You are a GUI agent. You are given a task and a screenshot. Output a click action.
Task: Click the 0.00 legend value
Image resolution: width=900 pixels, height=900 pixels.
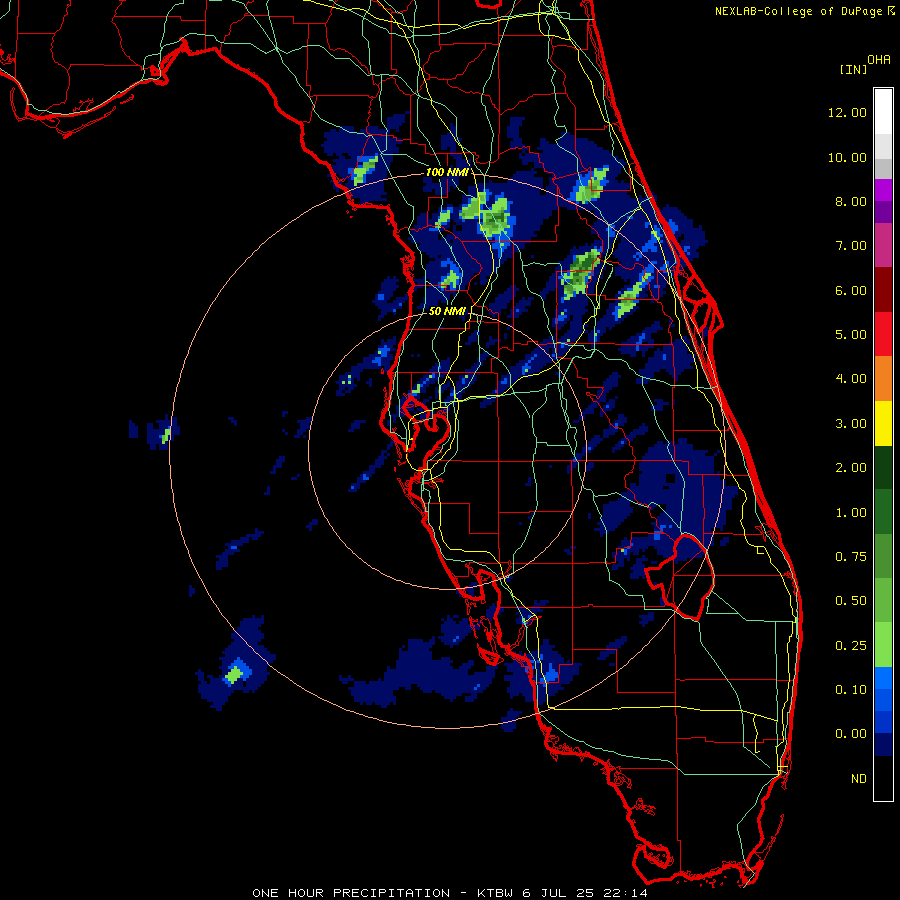[851, 734]
